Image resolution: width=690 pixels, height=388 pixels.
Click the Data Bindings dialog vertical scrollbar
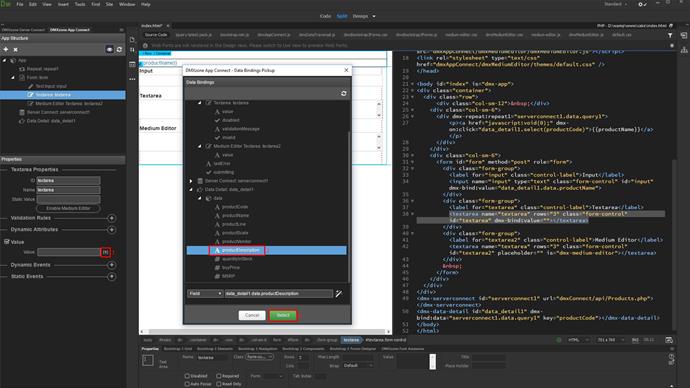pos(349,207)
